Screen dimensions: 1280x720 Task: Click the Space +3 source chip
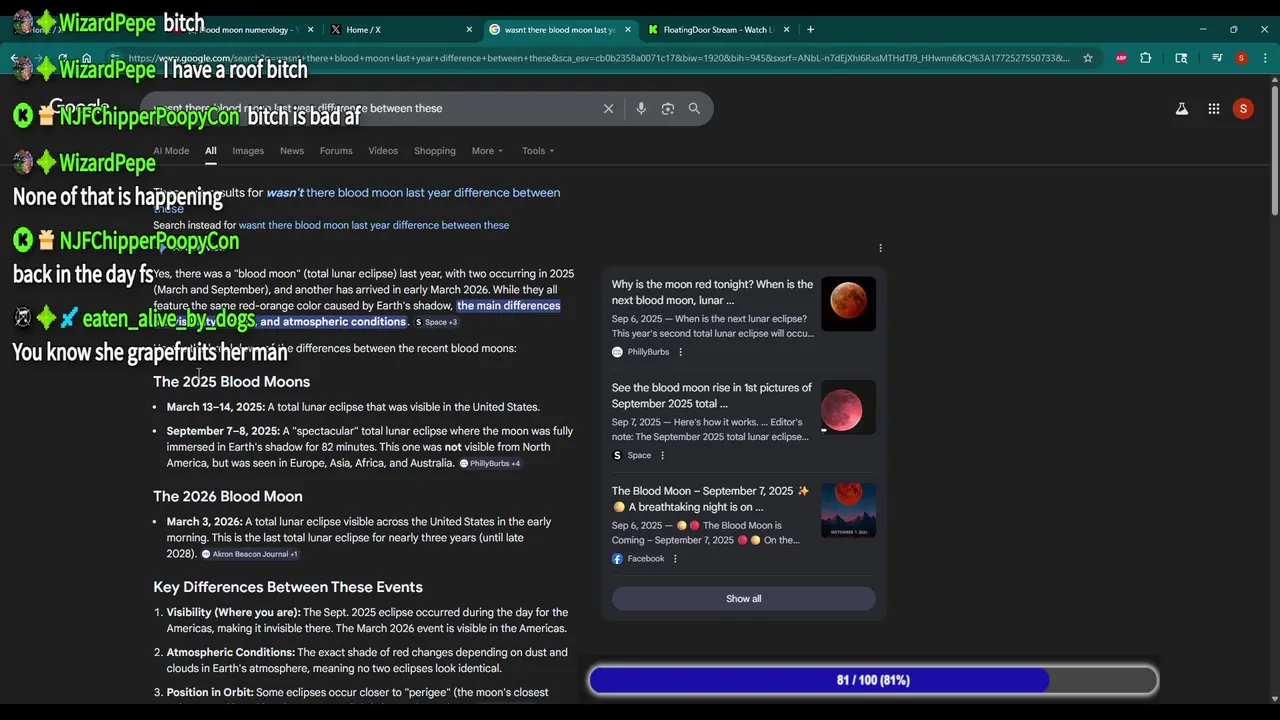click(436, 322)
